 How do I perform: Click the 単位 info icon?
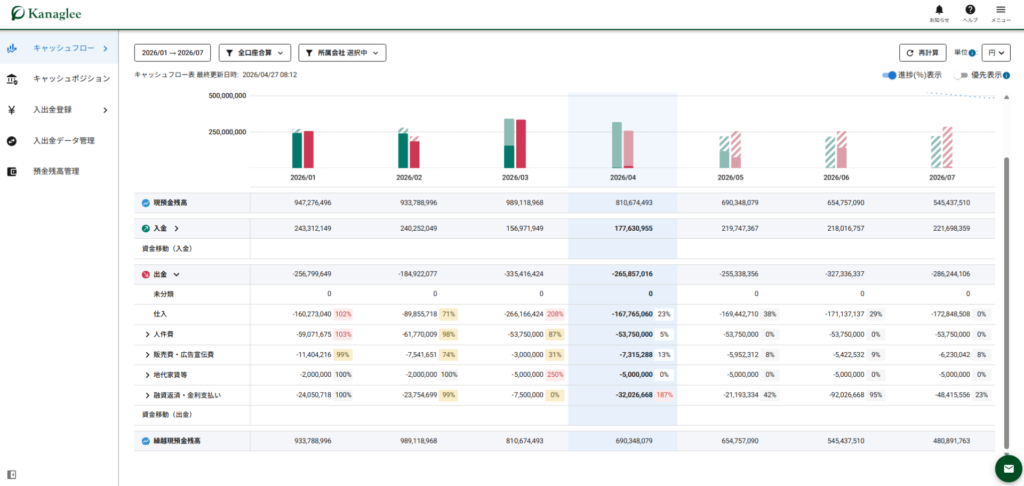[x=972, y=53]
